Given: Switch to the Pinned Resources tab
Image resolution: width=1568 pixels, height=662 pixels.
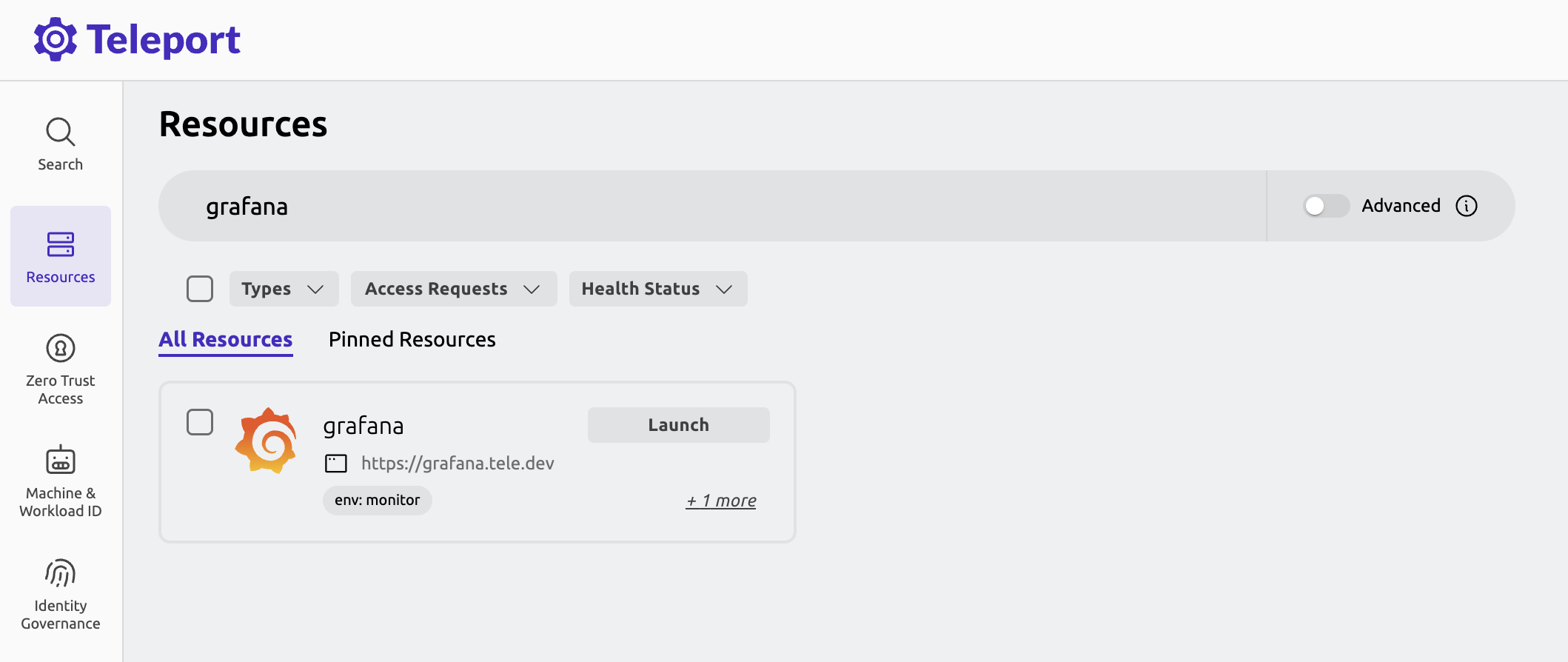Looking at the screenshot, I should (412, 339).
